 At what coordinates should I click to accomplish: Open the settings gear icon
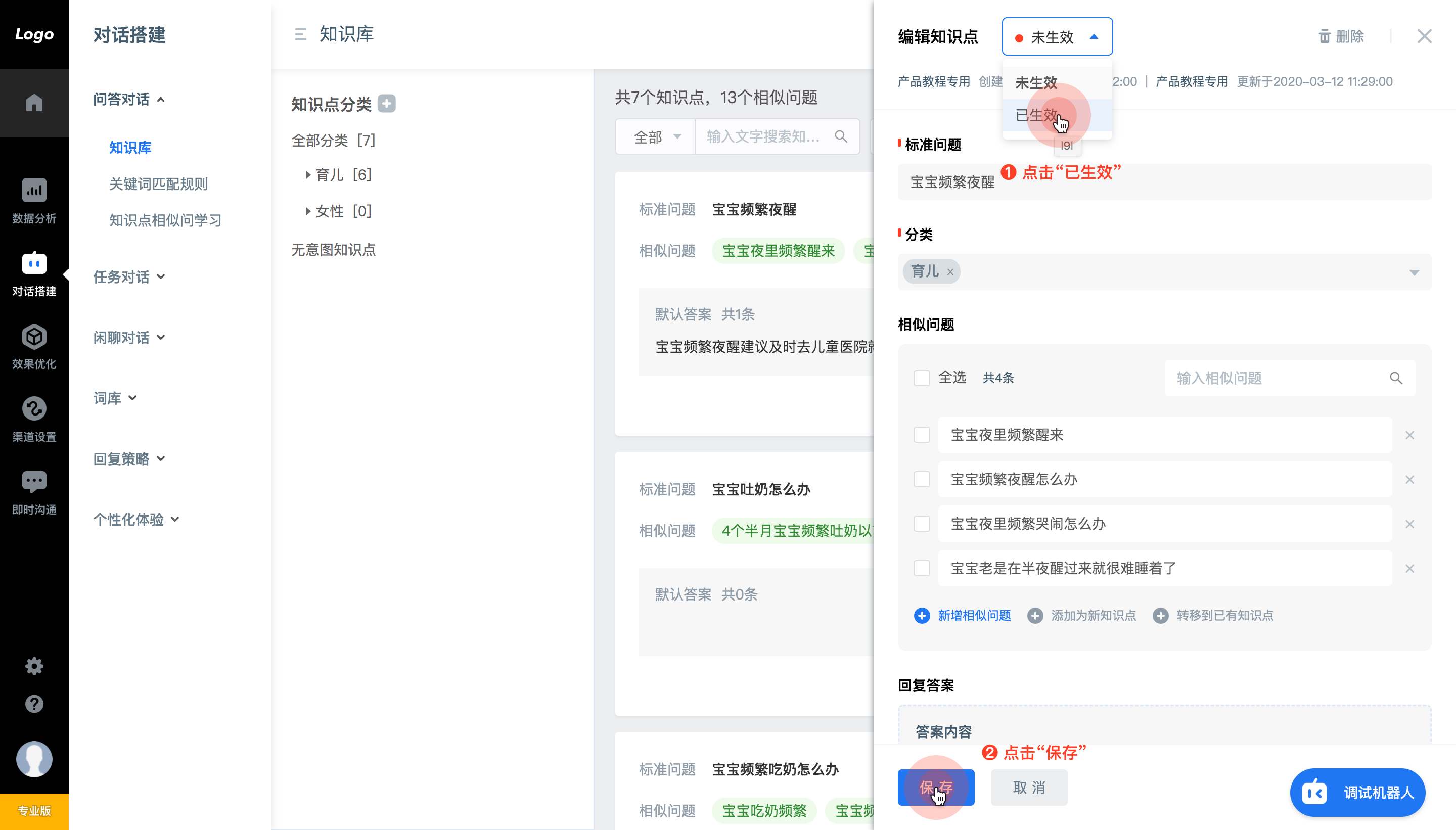tap(34, 666)
